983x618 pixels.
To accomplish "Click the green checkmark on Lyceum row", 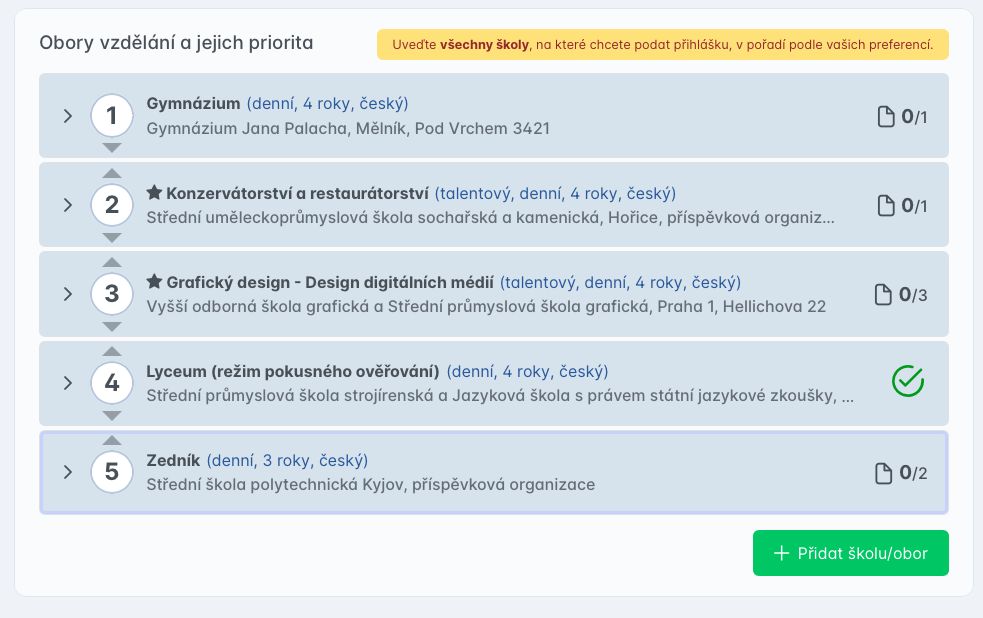I will pos(907,381).
